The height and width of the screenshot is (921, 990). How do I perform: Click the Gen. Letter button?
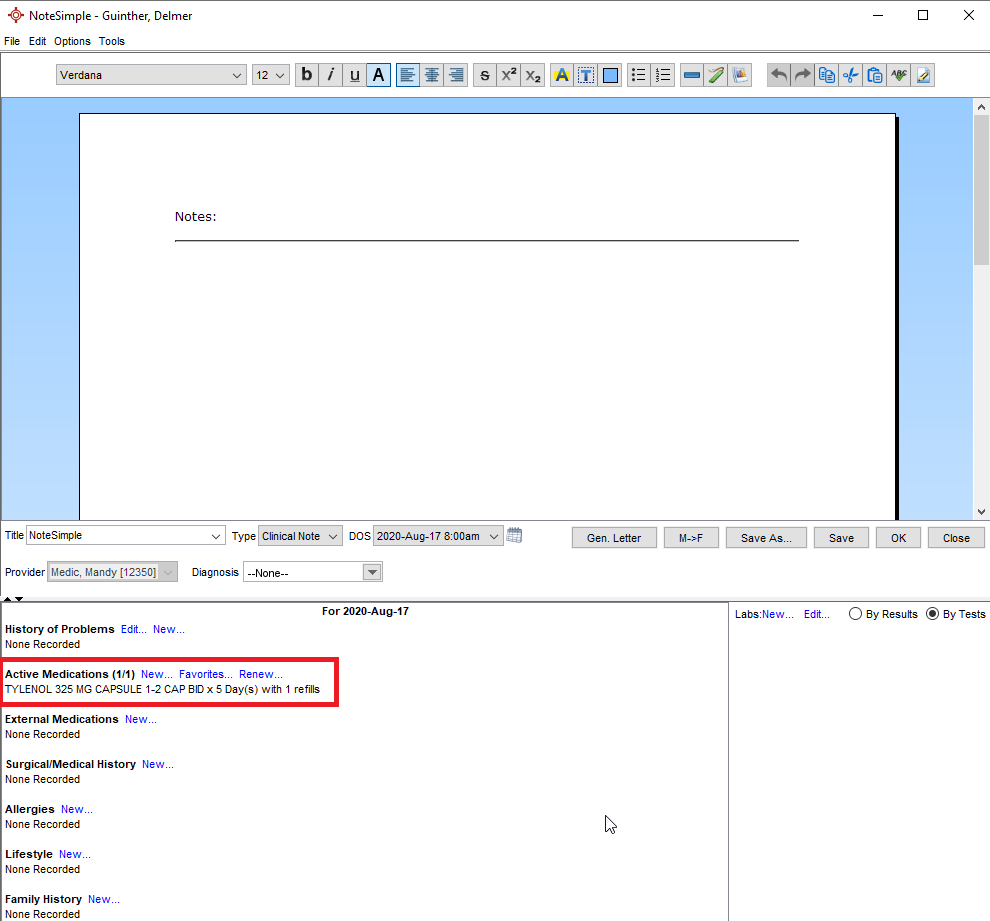(x=614, y=538)
